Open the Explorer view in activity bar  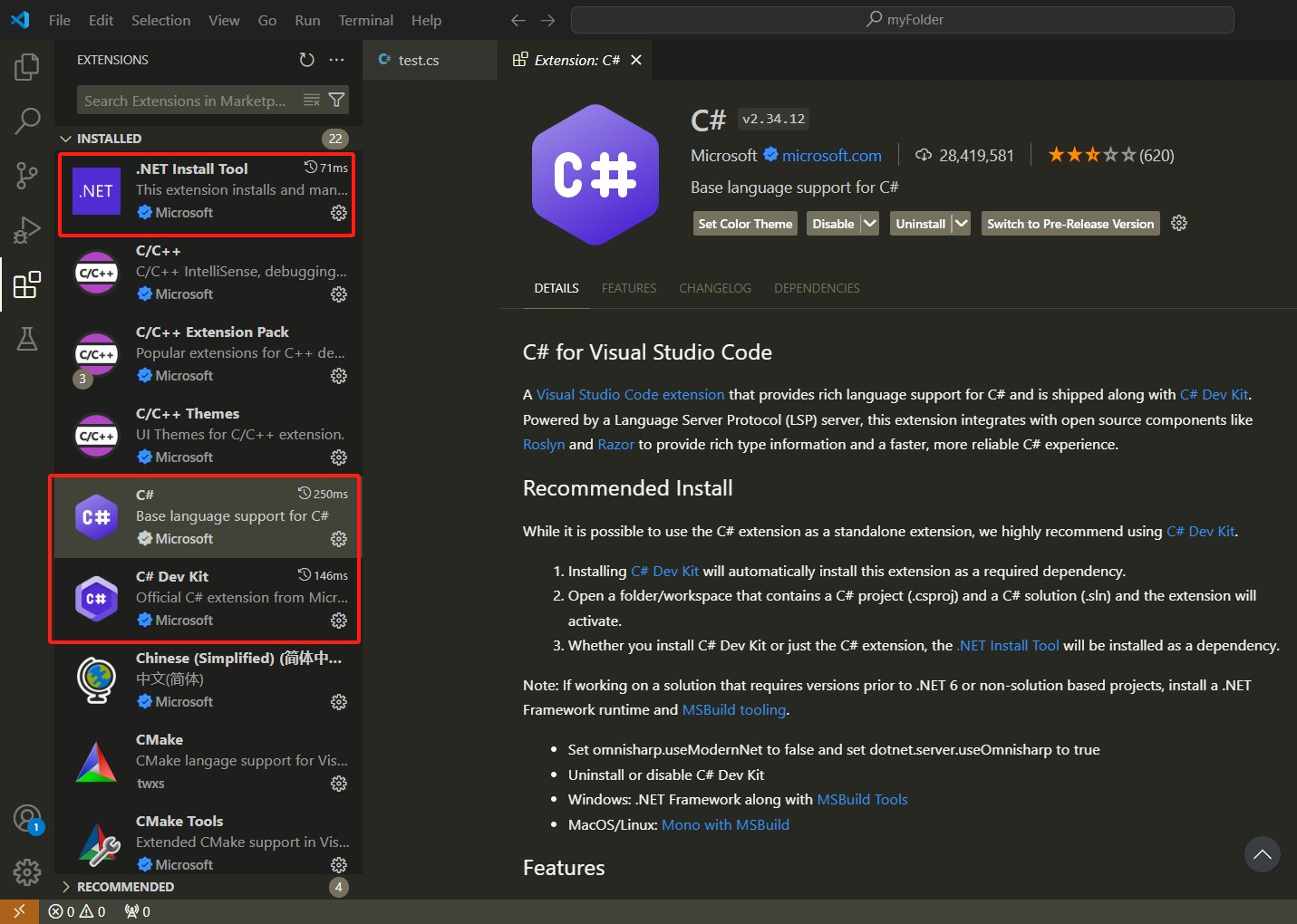[x=27, y=66]
